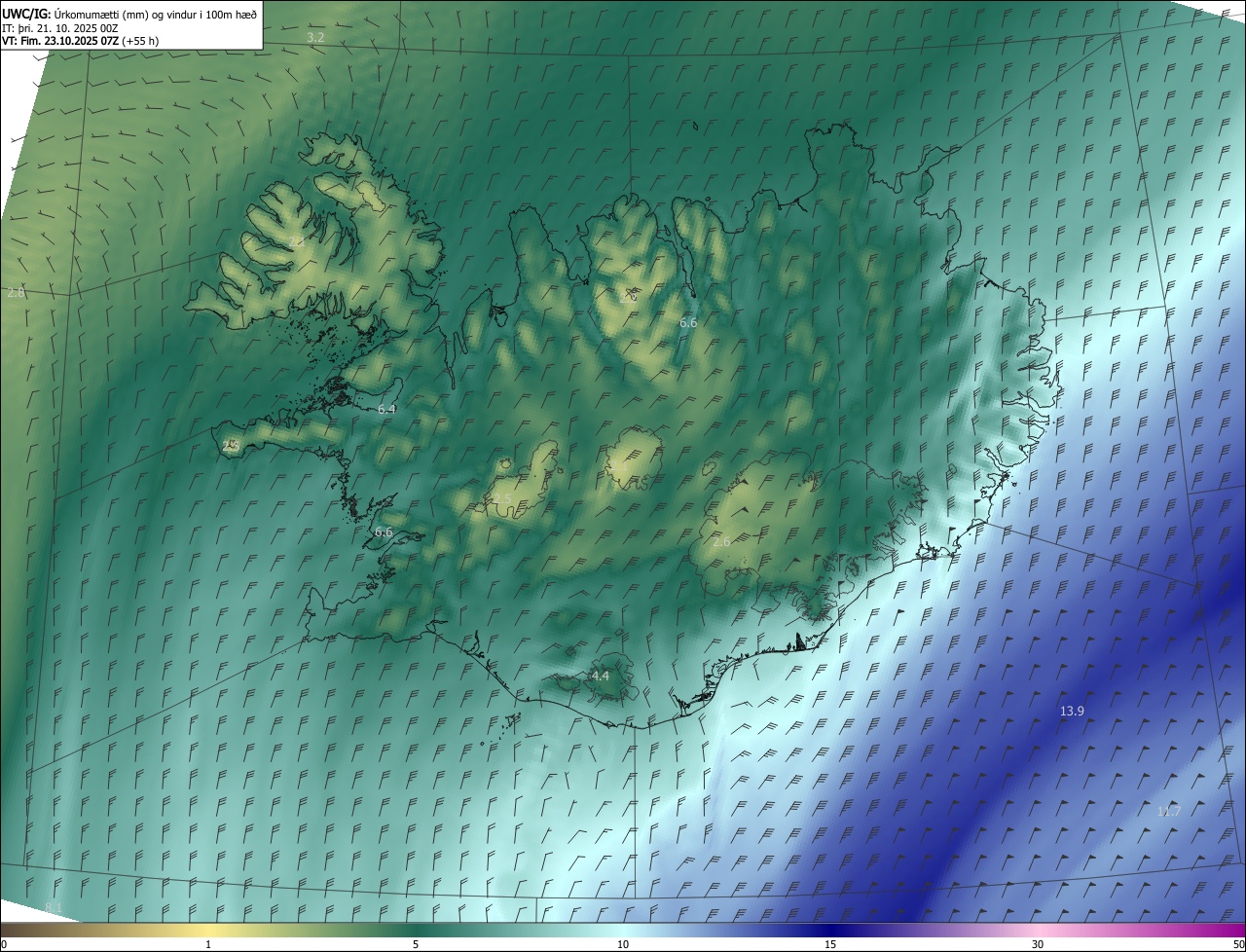Click the 2.8 value label on the map

pos(16,292)
